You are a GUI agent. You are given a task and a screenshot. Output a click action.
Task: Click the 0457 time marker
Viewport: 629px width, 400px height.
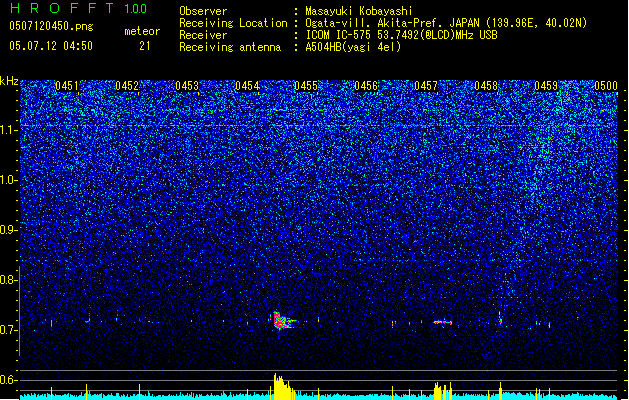tap(426, 86)
